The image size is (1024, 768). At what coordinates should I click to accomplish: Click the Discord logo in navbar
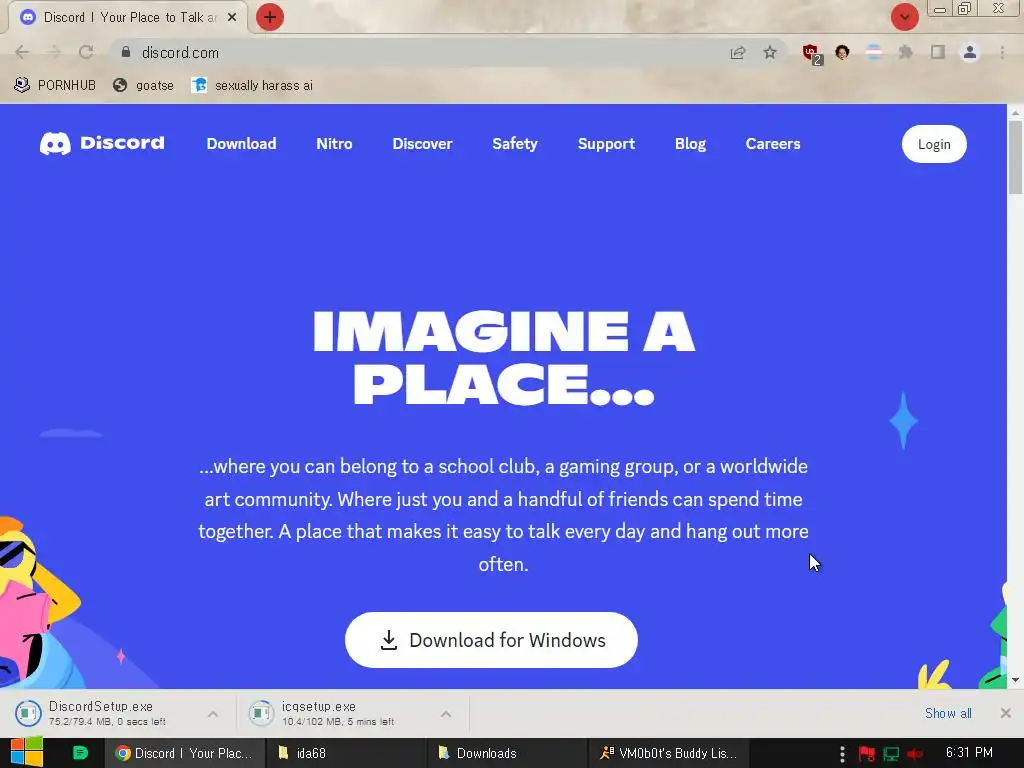102,143
